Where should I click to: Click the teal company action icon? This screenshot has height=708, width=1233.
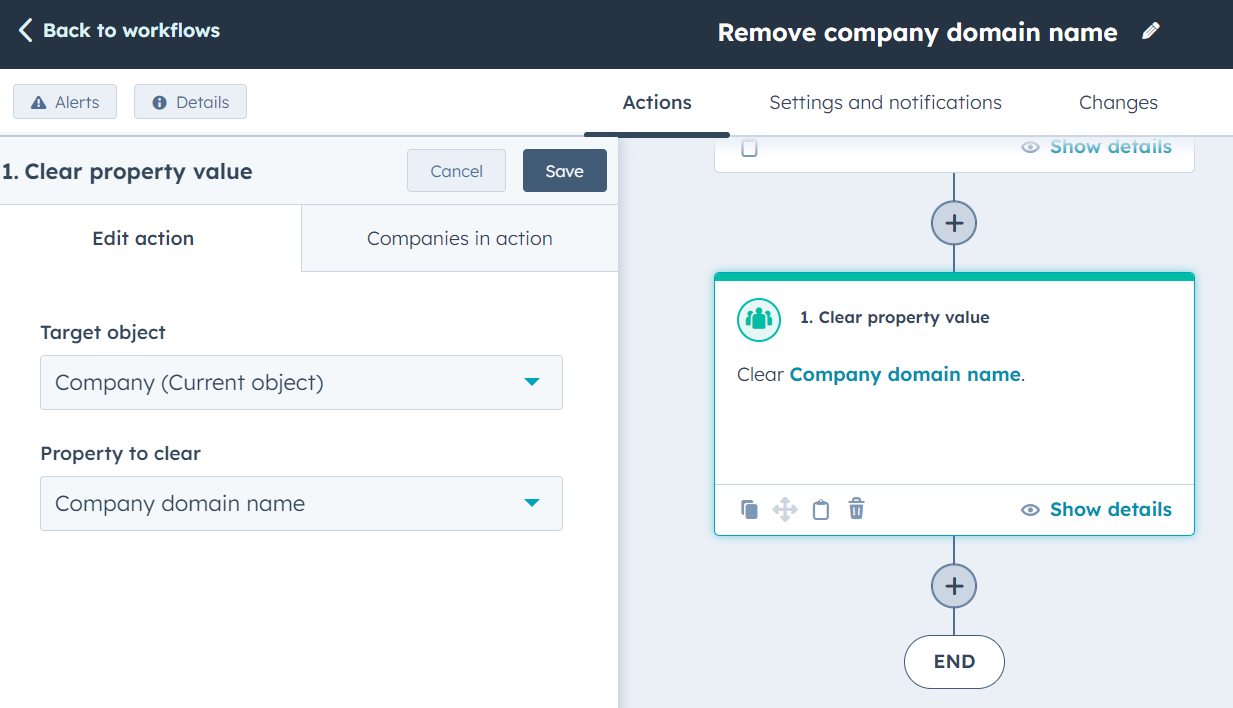point(758,319)
